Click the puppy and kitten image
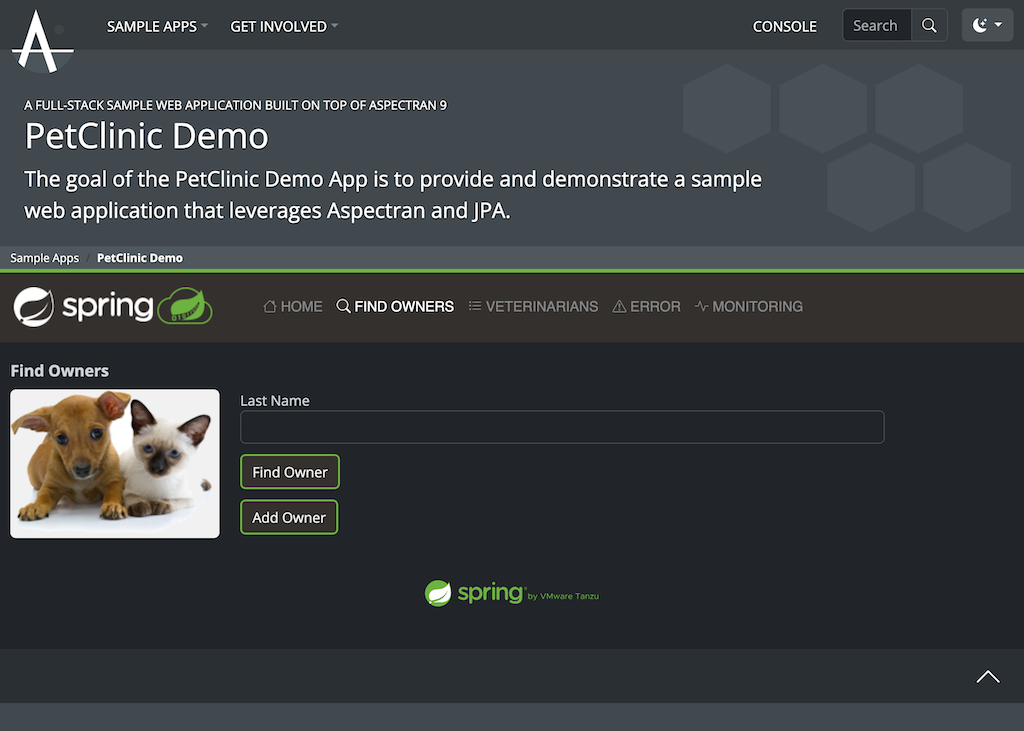This screenshot has width=1024, height=731. pos(115,464)
